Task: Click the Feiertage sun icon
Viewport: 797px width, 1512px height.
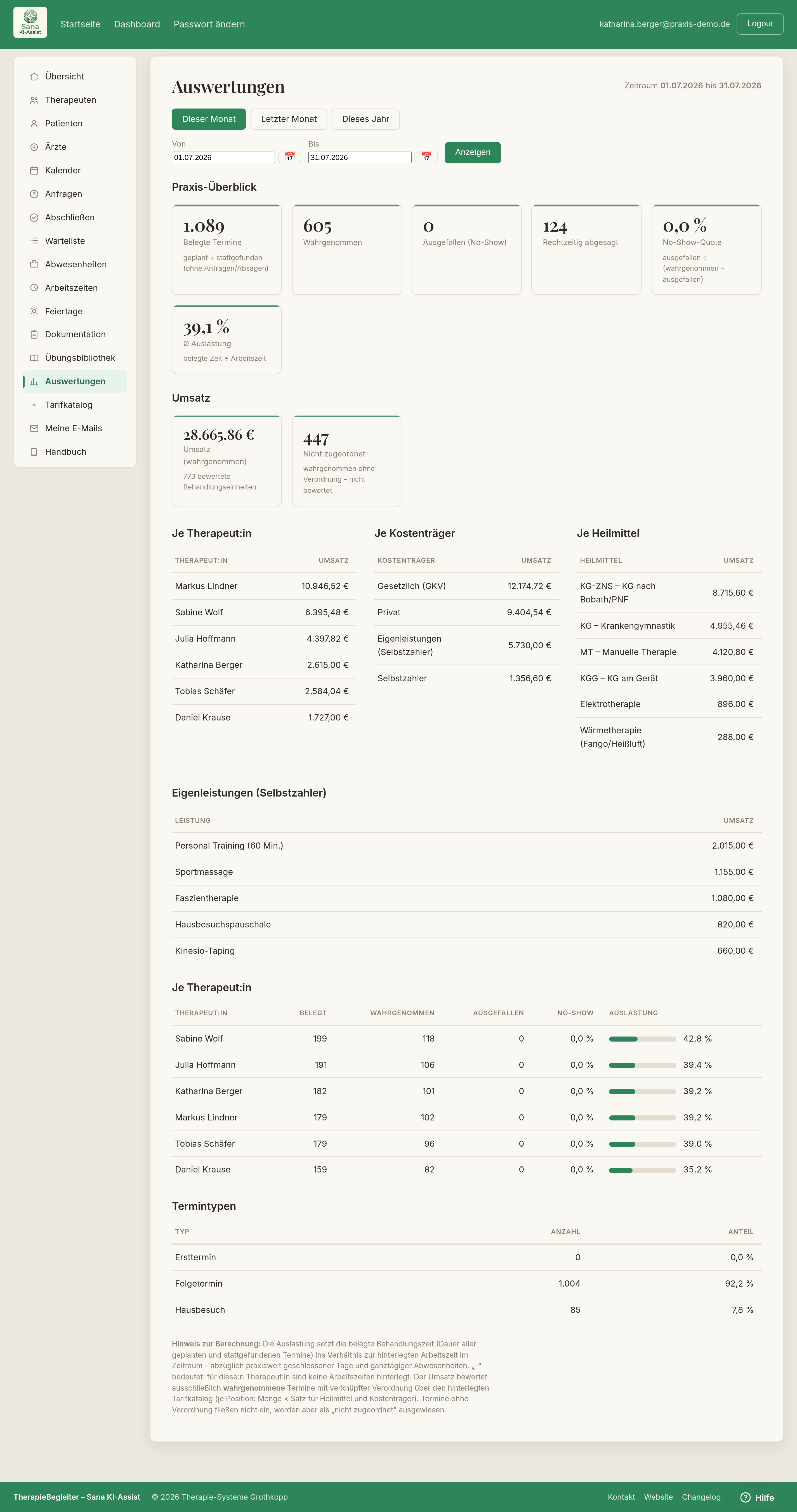Action: [34, 312]
